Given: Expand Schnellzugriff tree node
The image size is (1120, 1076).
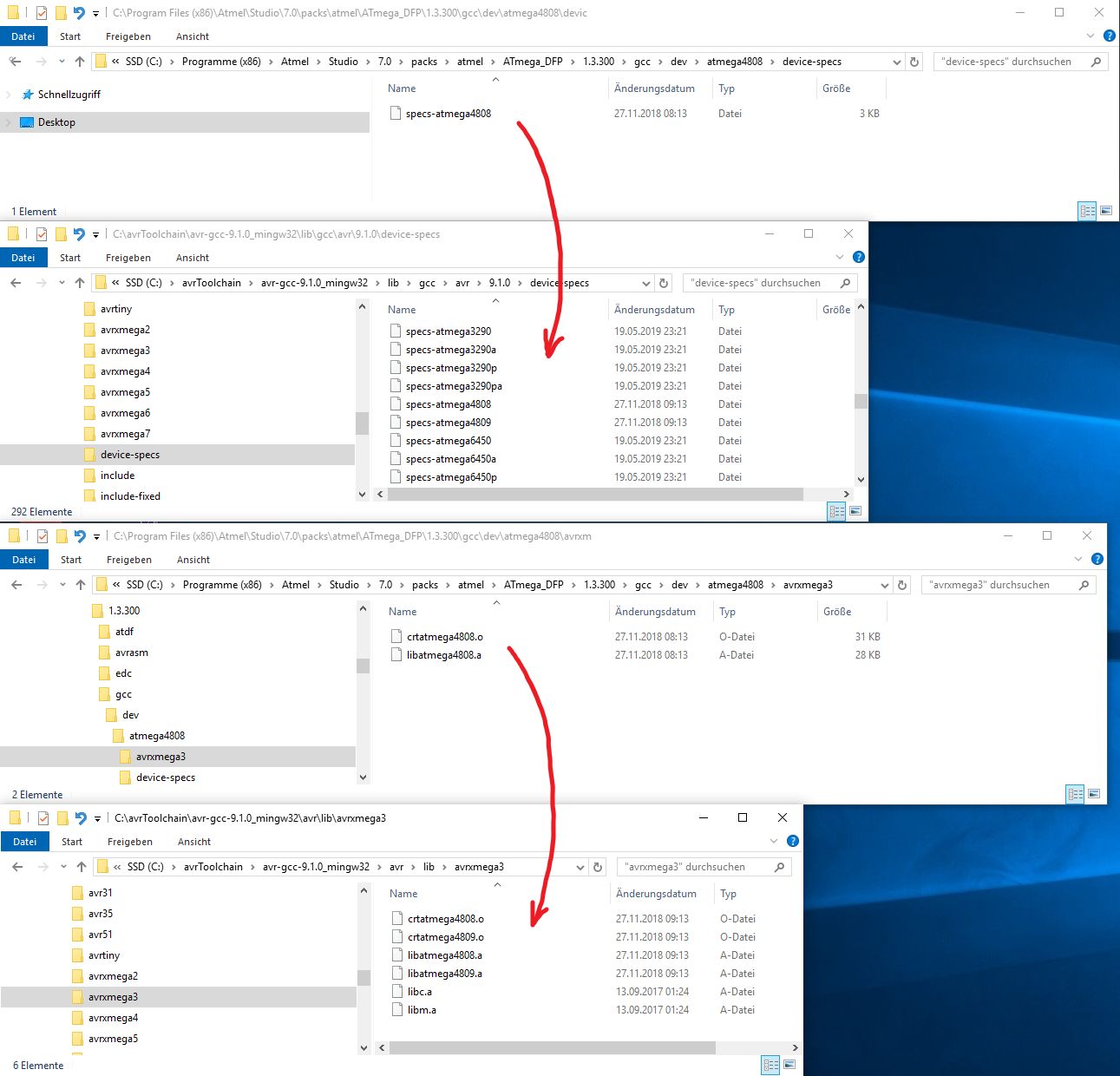Looking at the screenshot, I should pos(9,95).
